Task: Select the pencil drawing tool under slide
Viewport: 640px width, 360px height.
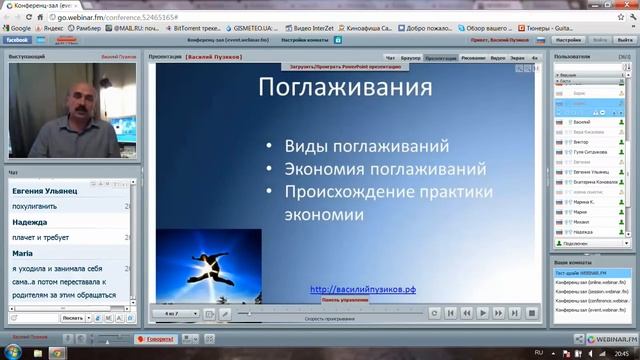Action: coord(225,314)
